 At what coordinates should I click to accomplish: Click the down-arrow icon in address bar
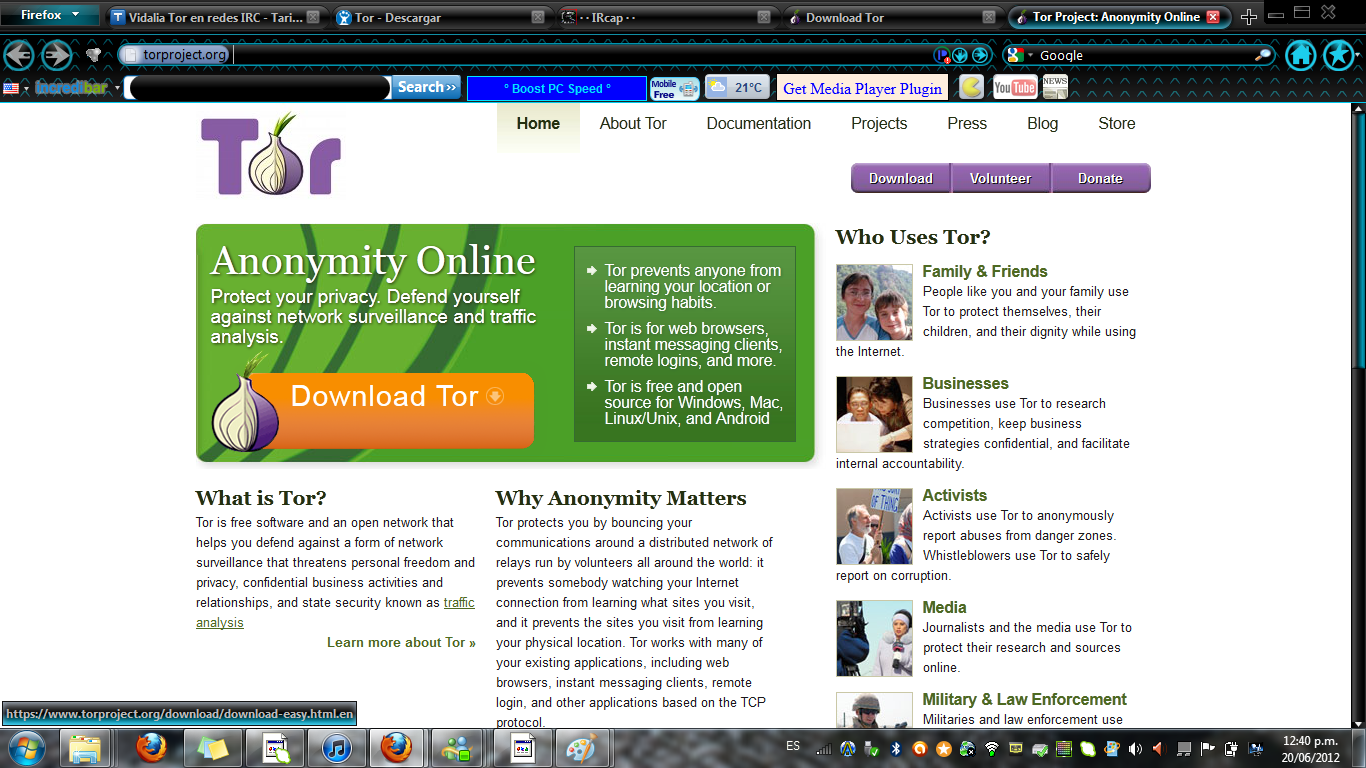pyautogui.click(x=961, y=55)
